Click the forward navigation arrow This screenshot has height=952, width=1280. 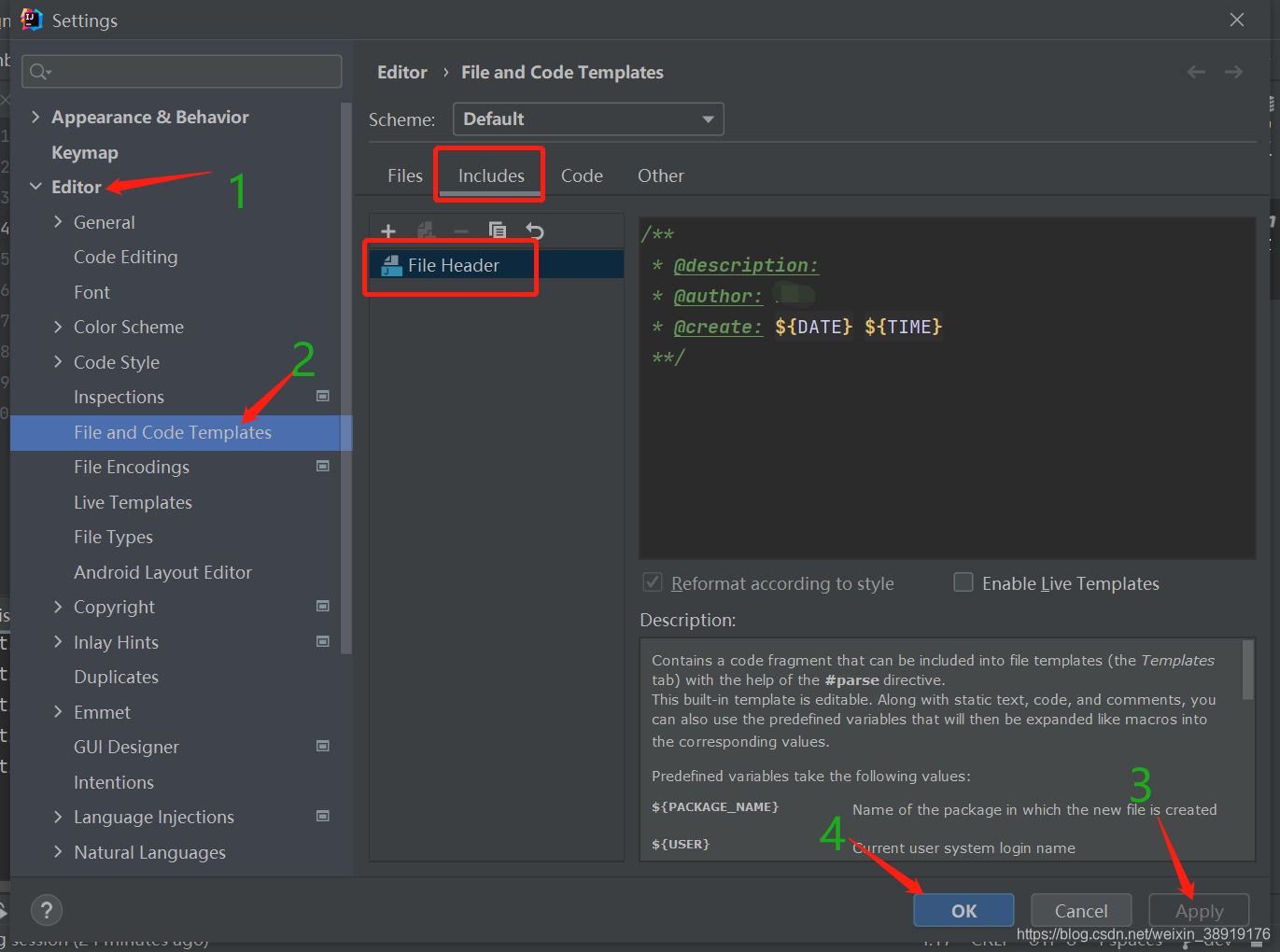click(1233, 72)
